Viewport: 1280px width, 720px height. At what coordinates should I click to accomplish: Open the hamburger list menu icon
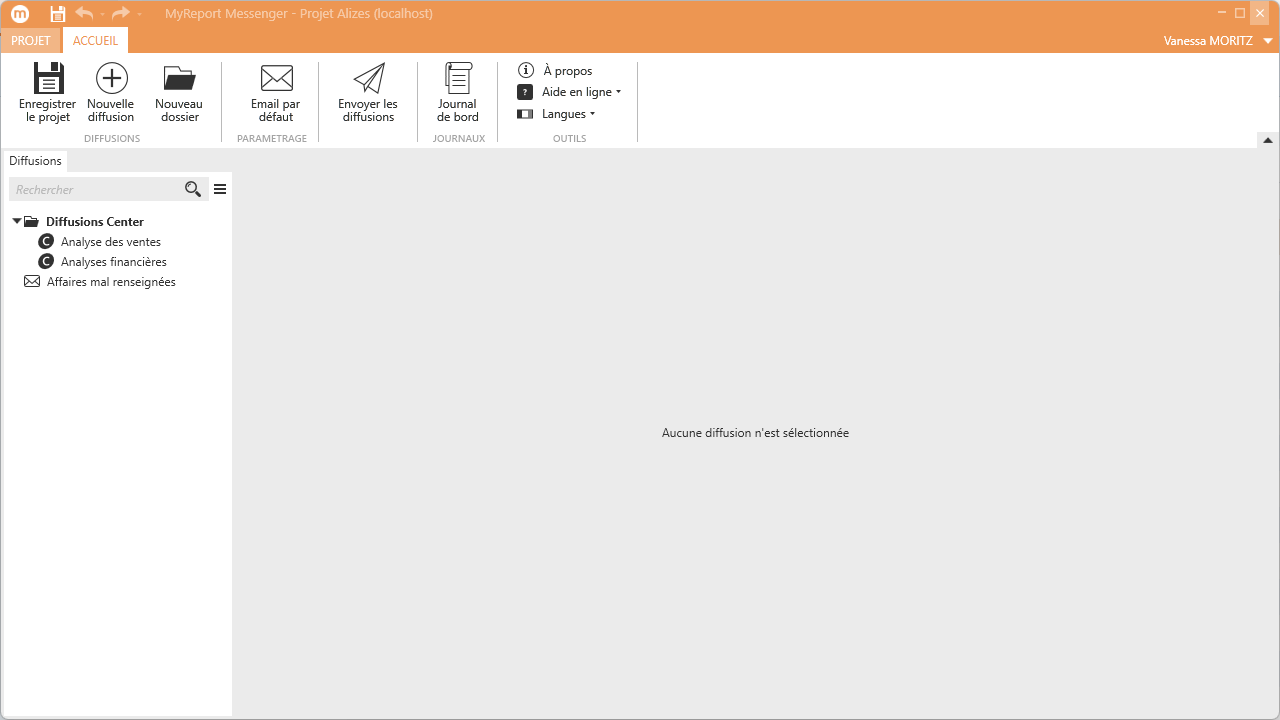pyautogui.click(x=220, y=189)
